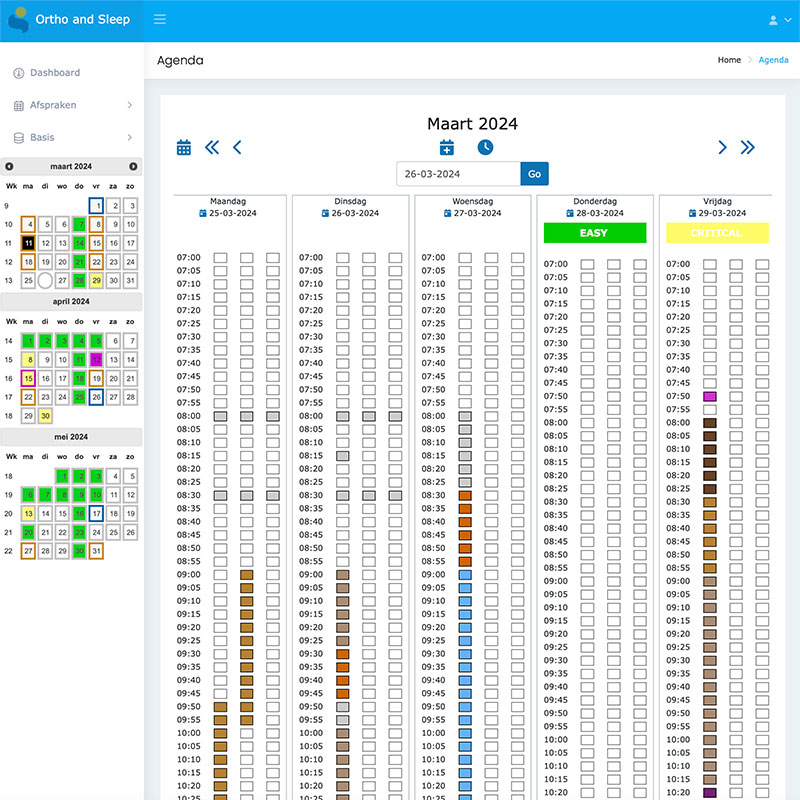The image size is (800, 800).
Task: Click the maart 2024 month header
Action: pos(71,166)
